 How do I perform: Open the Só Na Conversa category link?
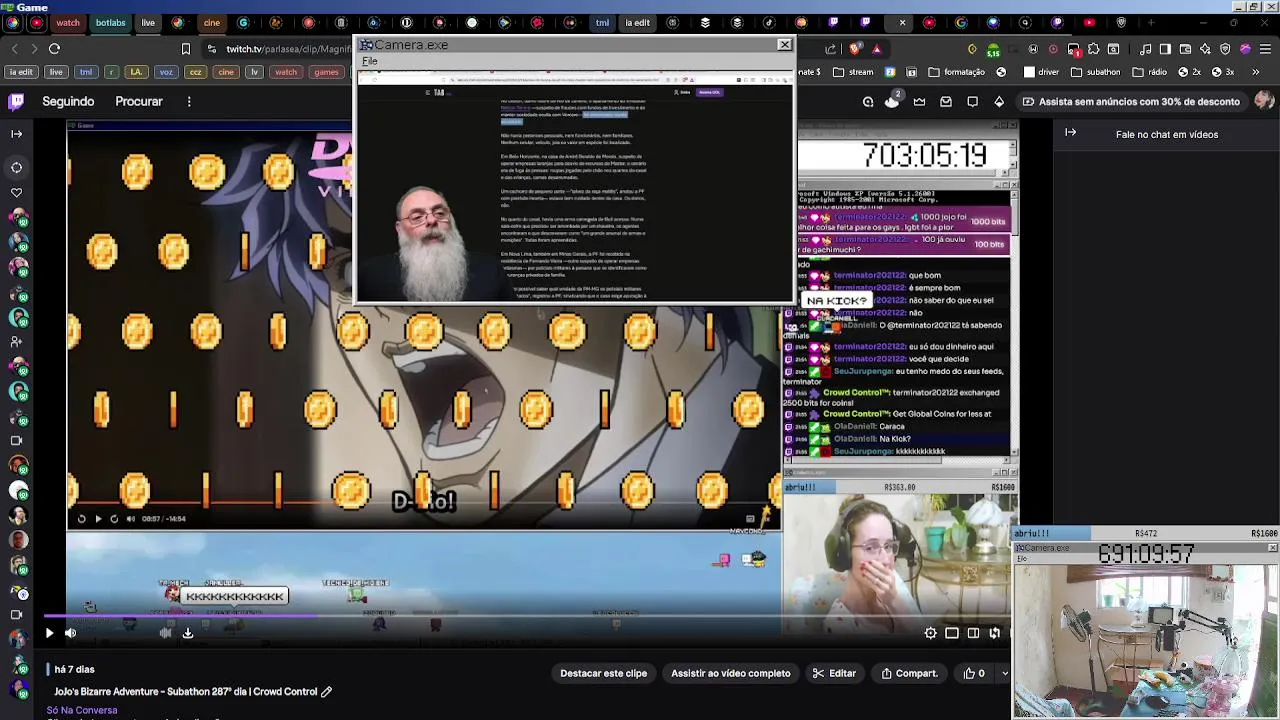coord(82,710)
